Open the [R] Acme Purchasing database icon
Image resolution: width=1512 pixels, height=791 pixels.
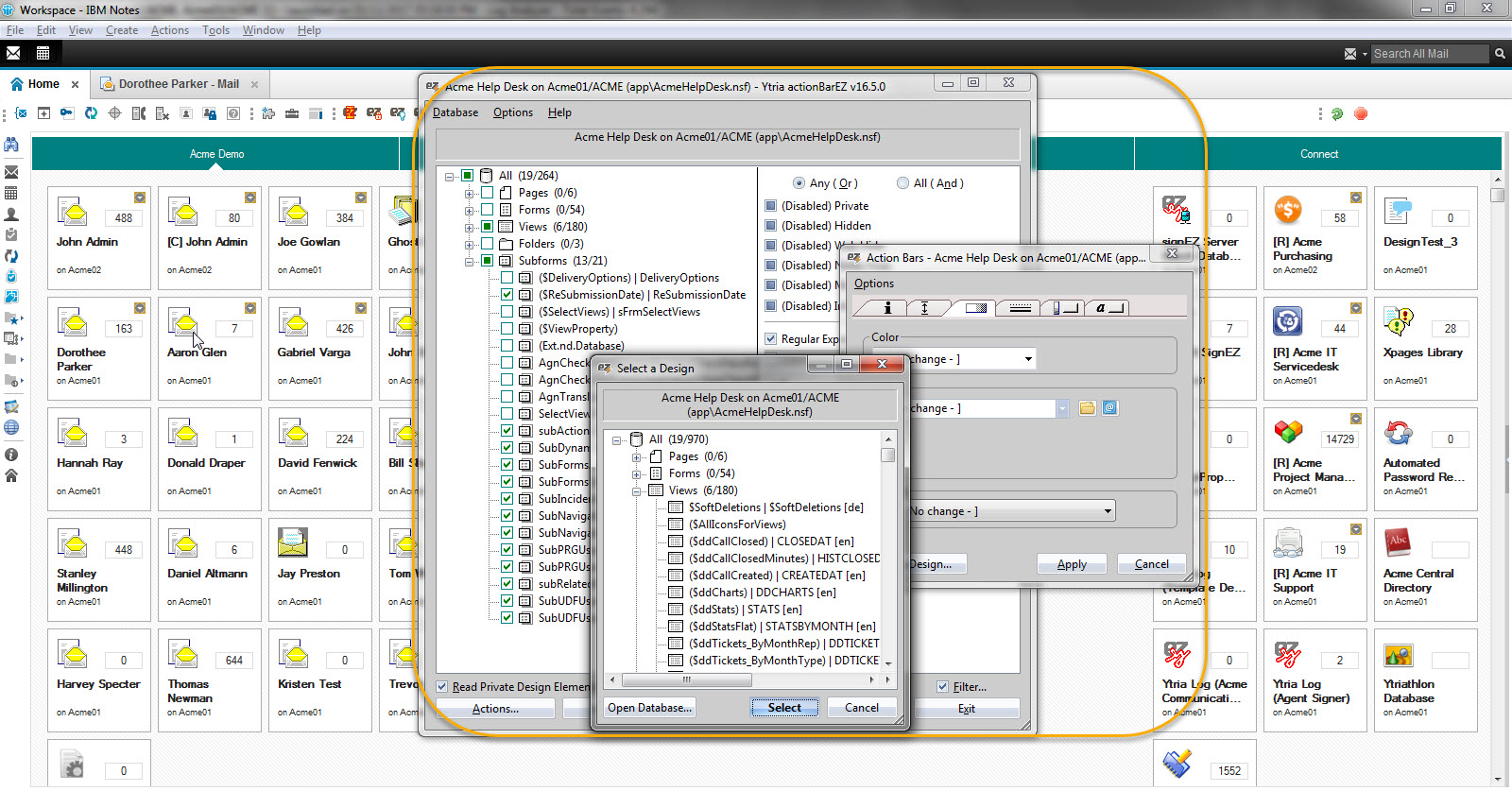click(x=1315, y=237)
